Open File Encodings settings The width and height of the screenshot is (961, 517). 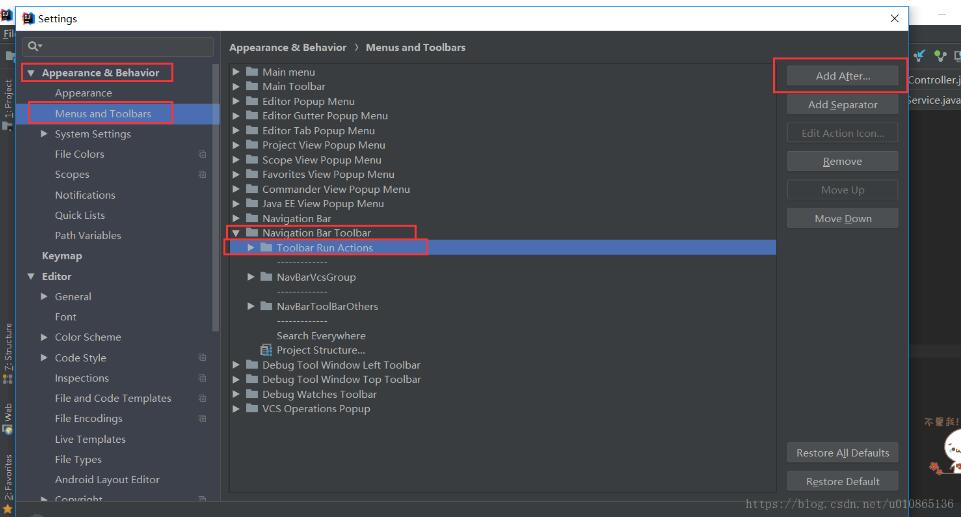pyautogui.click(x=89, y=418)
